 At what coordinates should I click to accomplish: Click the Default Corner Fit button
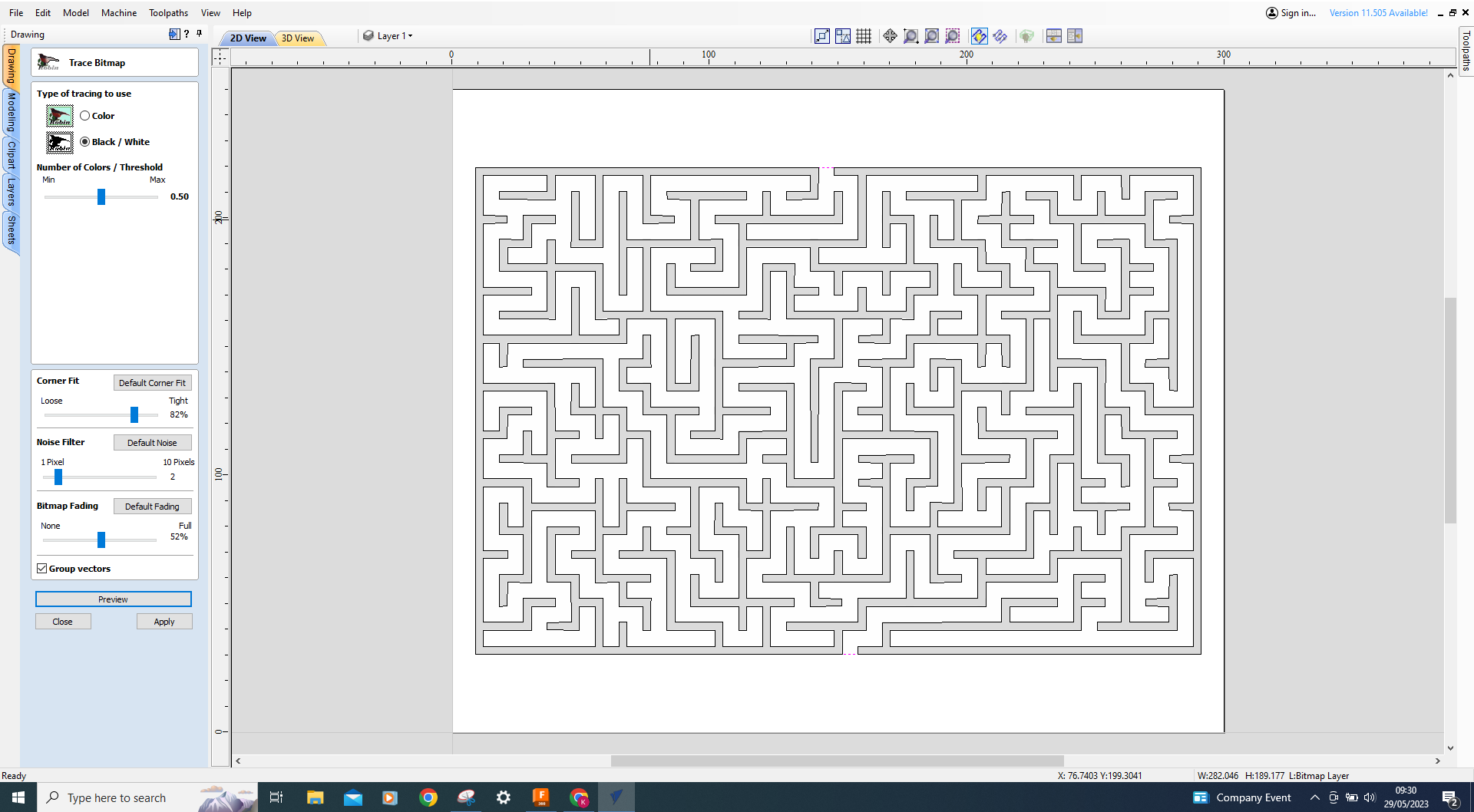[152, 383]
